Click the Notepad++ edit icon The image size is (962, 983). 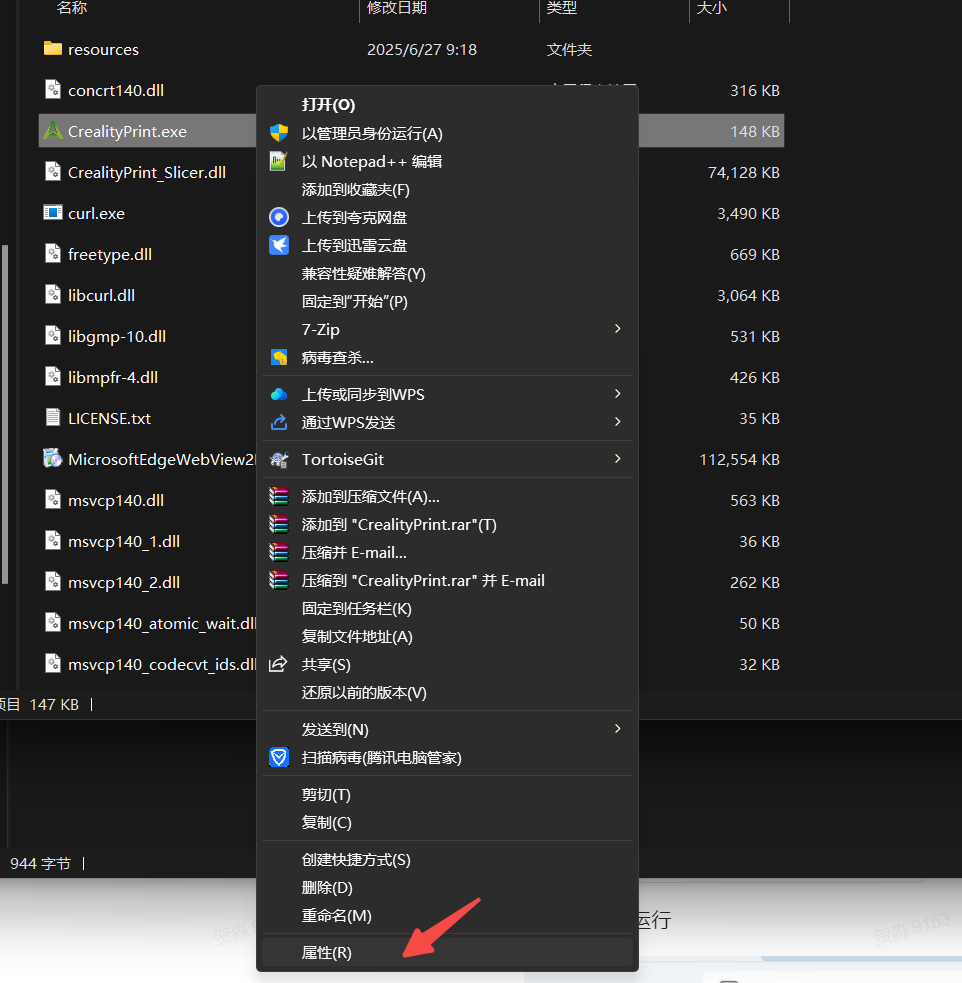tap(279, 161)
